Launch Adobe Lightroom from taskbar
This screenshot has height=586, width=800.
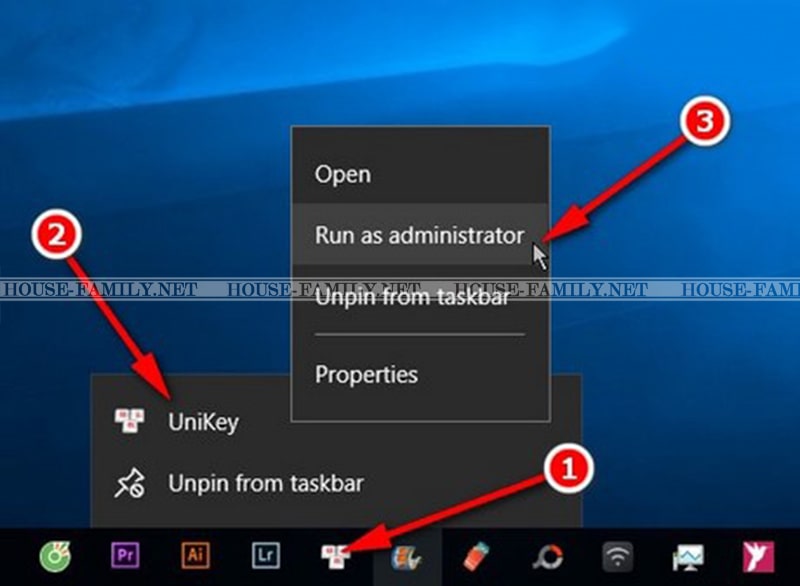click(266, 555)
